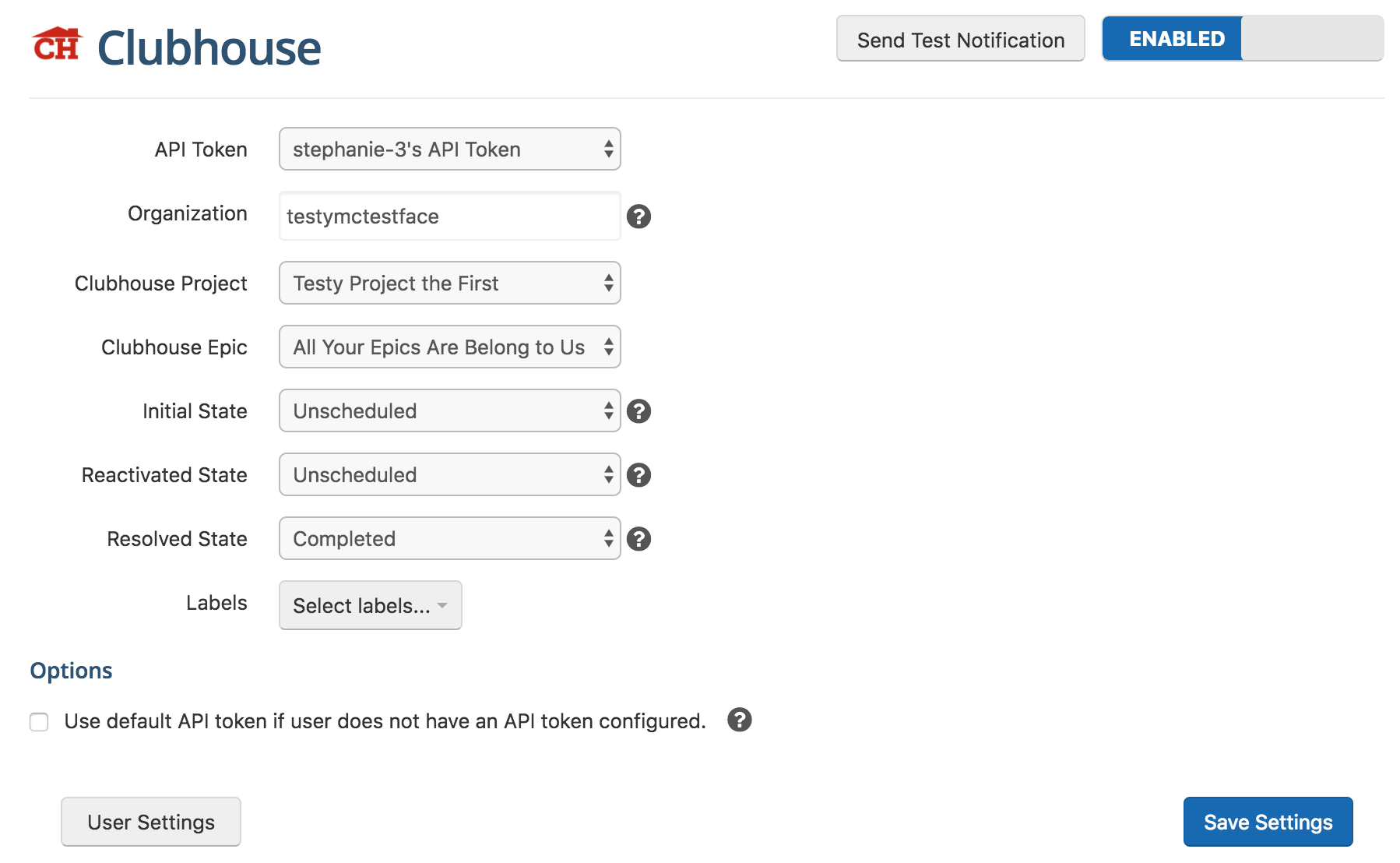Image resolution: width=1400 pixels, height=863 pixels.
Task: Click the Options section heading
Action: (71, 671)
